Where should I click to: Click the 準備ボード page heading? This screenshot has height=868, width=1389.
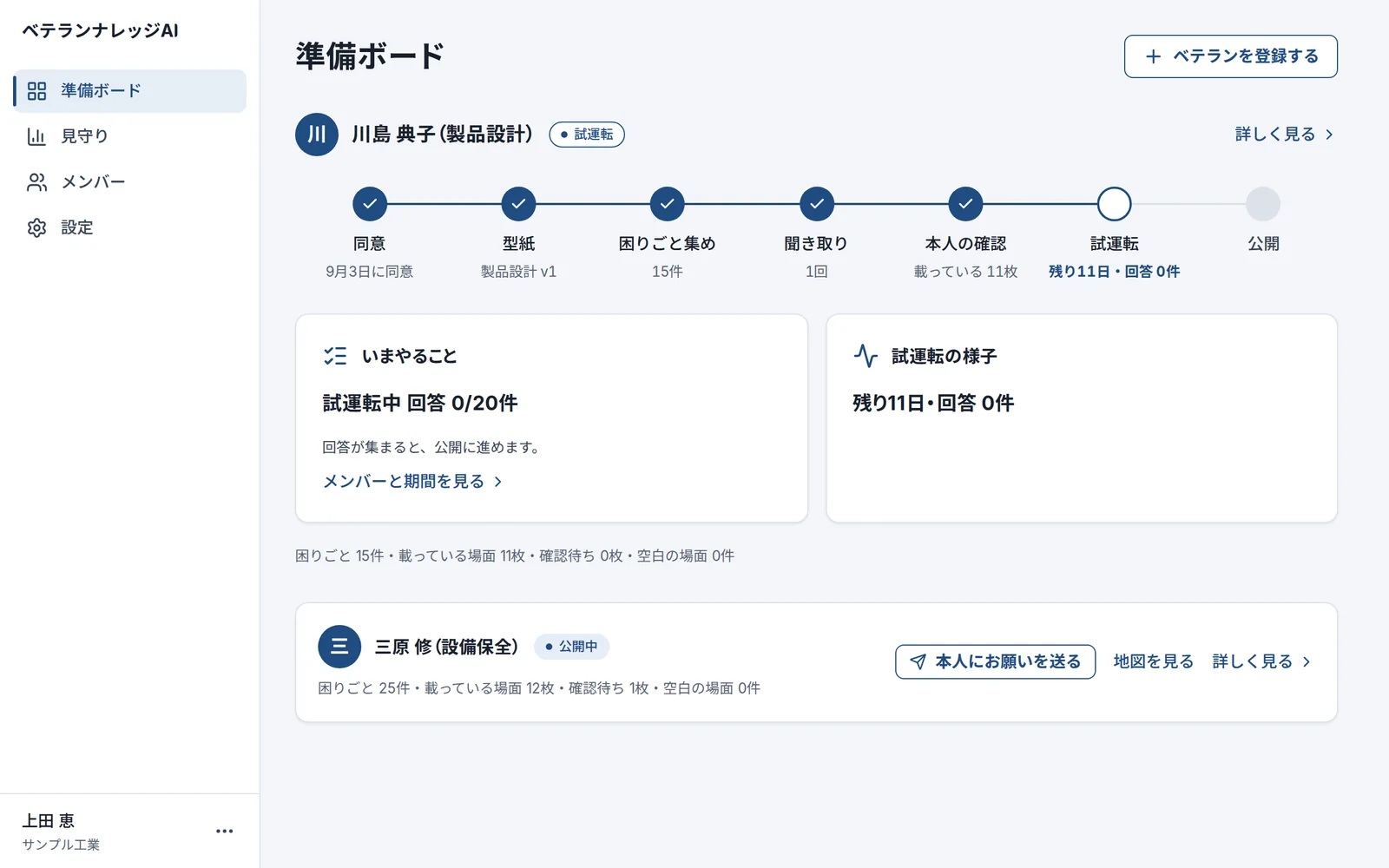pyautogui.click(x=370, y=56)
